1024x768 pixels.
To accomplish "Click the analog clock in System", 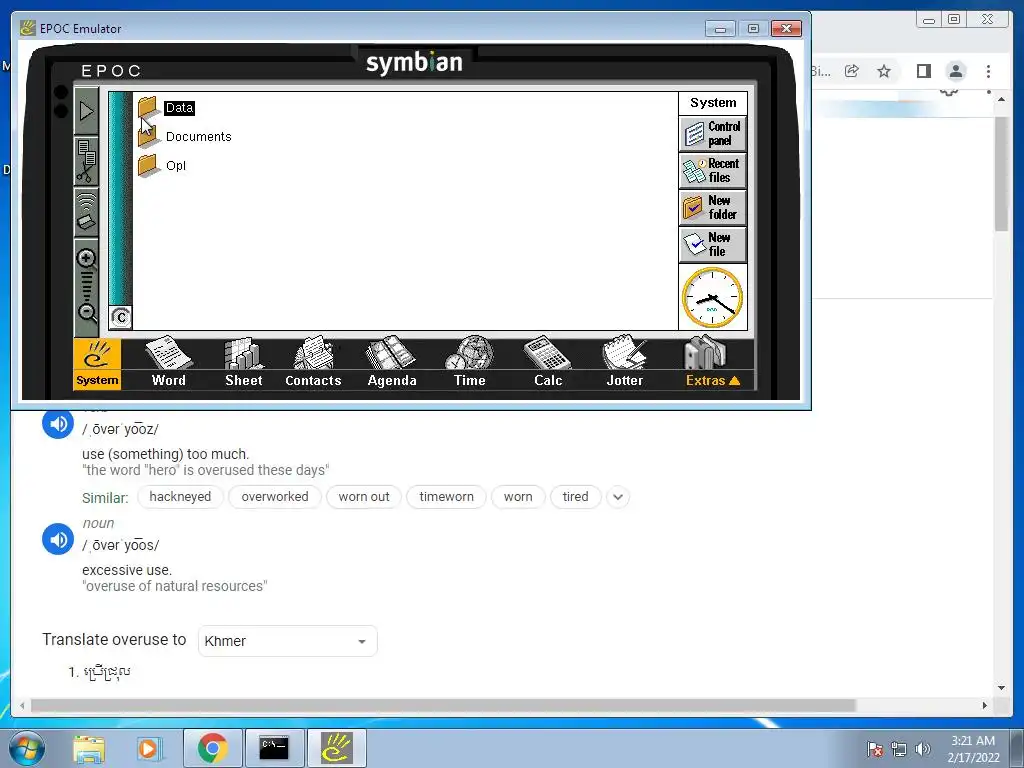I will coord(712,298).
